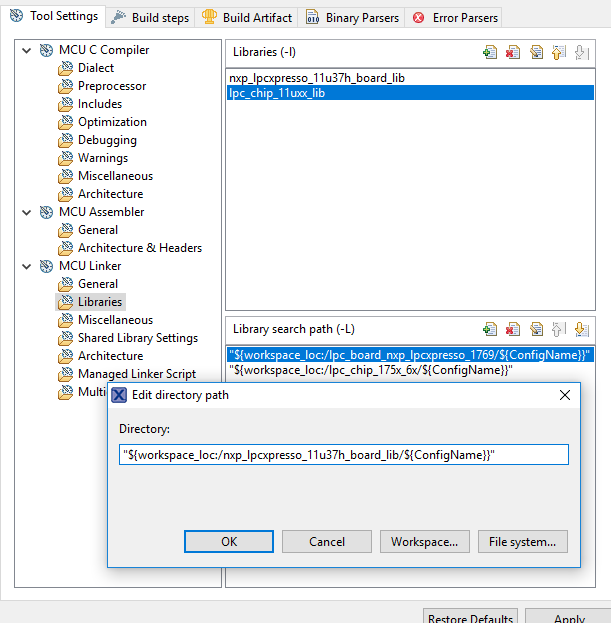
Task: Collapse the MCU Assembler tree node
Action: point(27,213)
